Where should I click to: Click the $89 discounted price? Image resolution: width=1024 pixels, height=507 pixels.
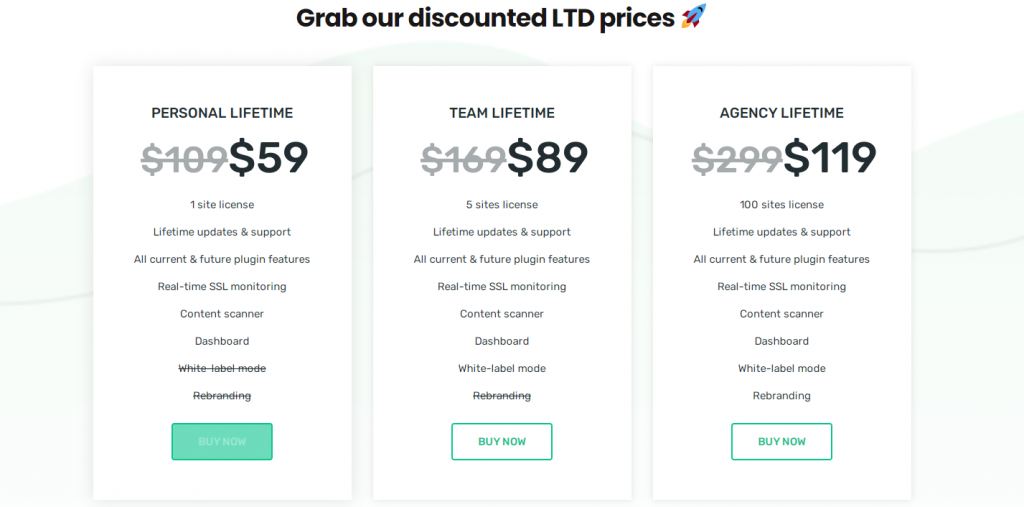[548, 157]
